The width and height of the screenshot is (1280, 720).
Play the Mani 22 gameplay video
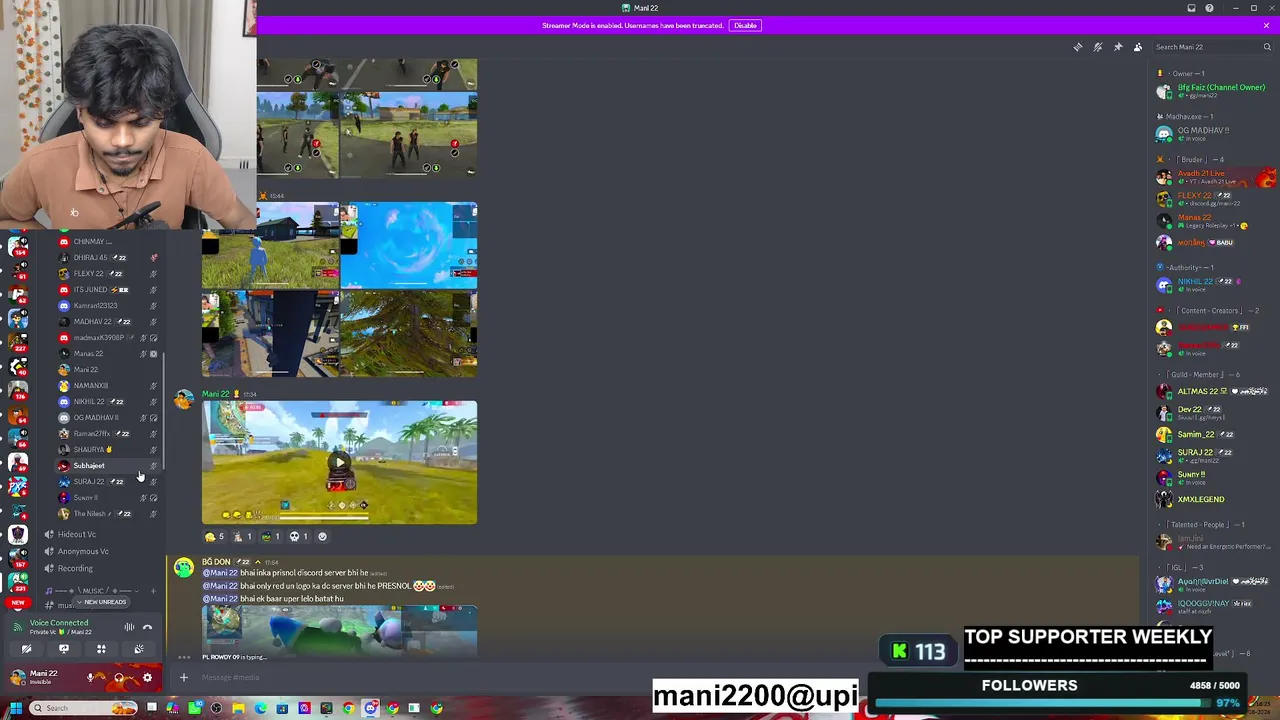[339, 462]
